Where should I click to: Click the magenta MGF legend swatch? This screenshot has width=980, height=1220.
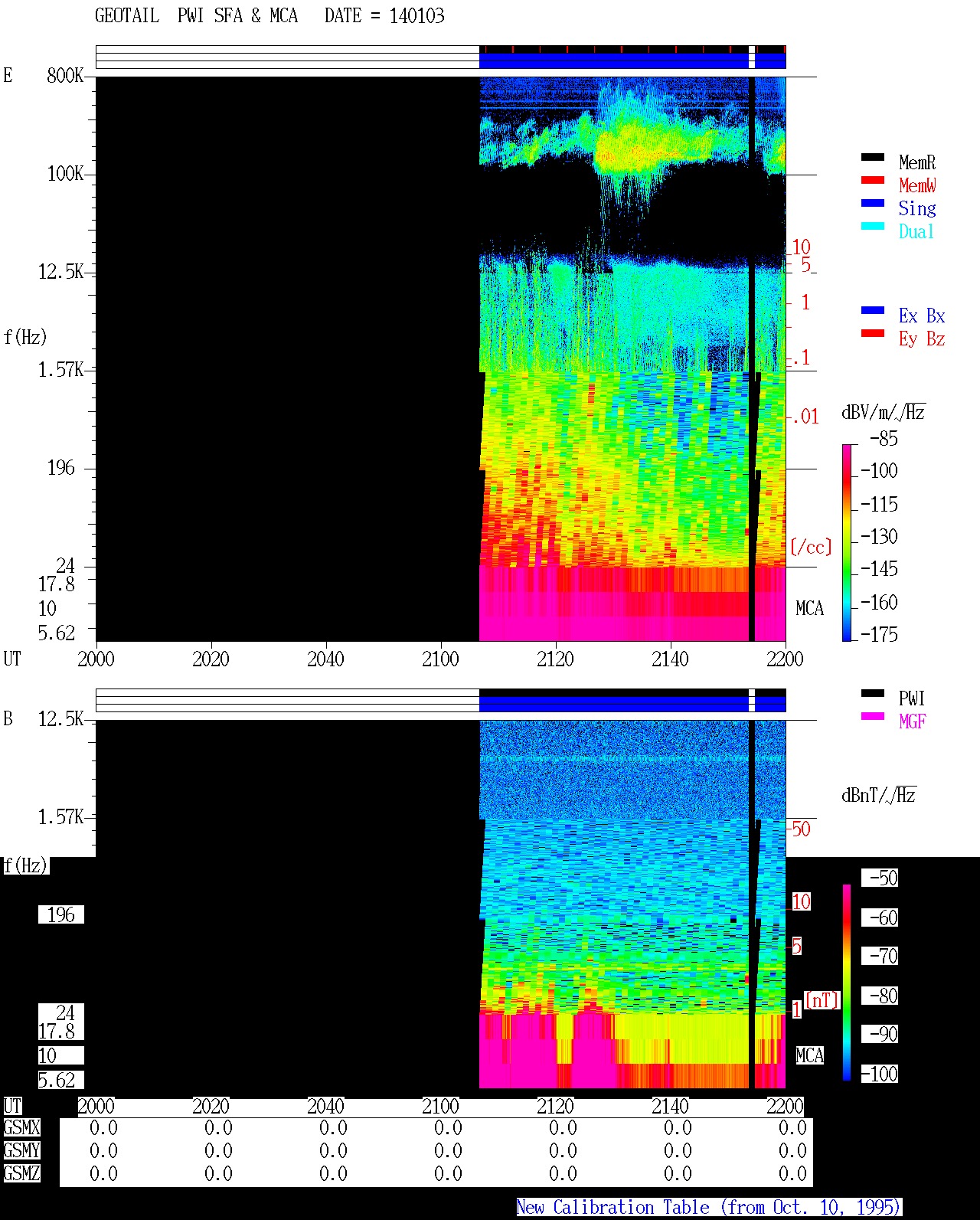(872, 716)
